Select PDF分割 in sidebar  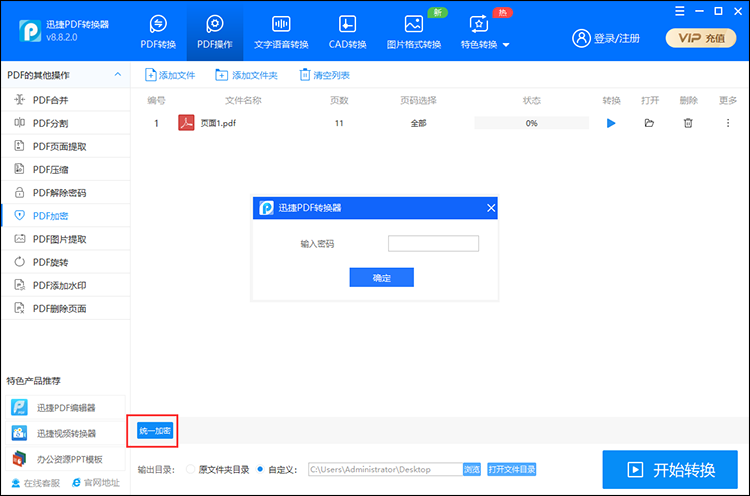pyautogui.click(x=66, y=123)
